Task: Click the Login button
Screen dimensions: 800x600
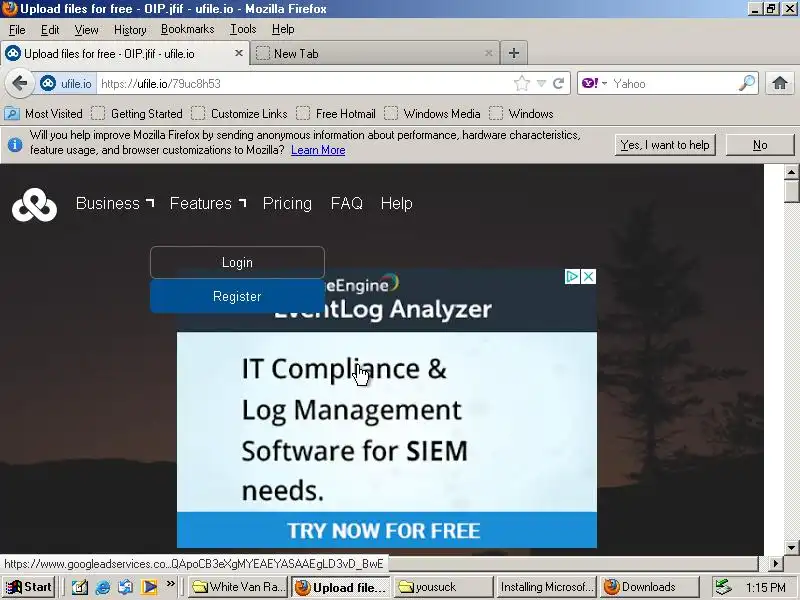Action: pyautogui.click(x=237, y=262)
